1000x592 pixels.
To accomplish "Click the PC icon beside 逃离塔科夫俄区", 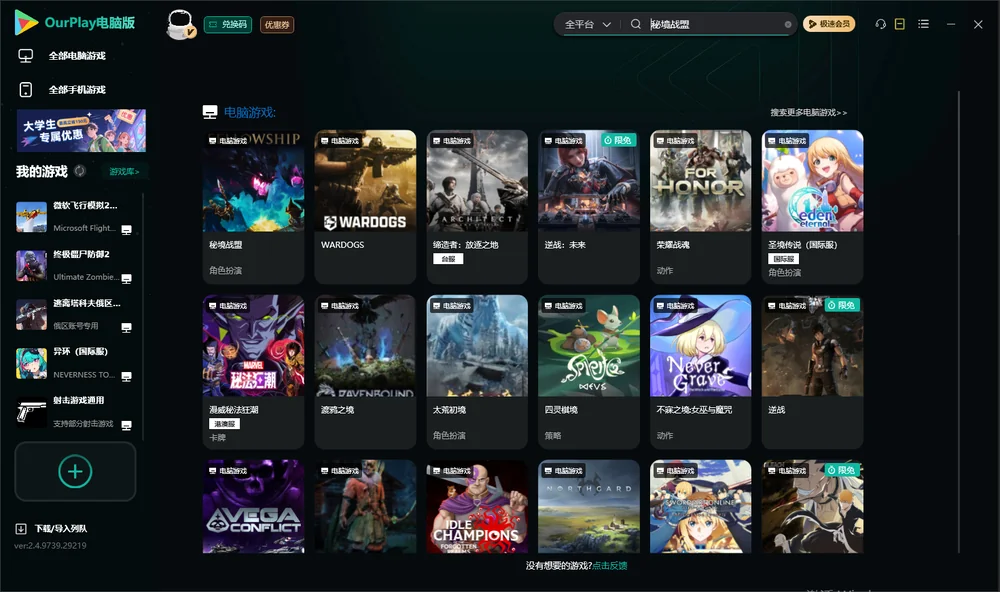I will (127, 328).
